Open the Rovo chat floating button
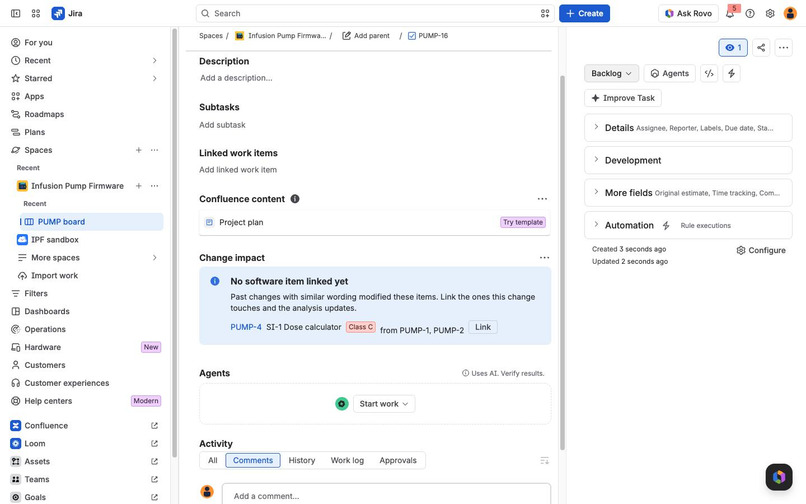The height and width of the screenshot is (504, 806). pyautogui.click(x=779, y=477)
